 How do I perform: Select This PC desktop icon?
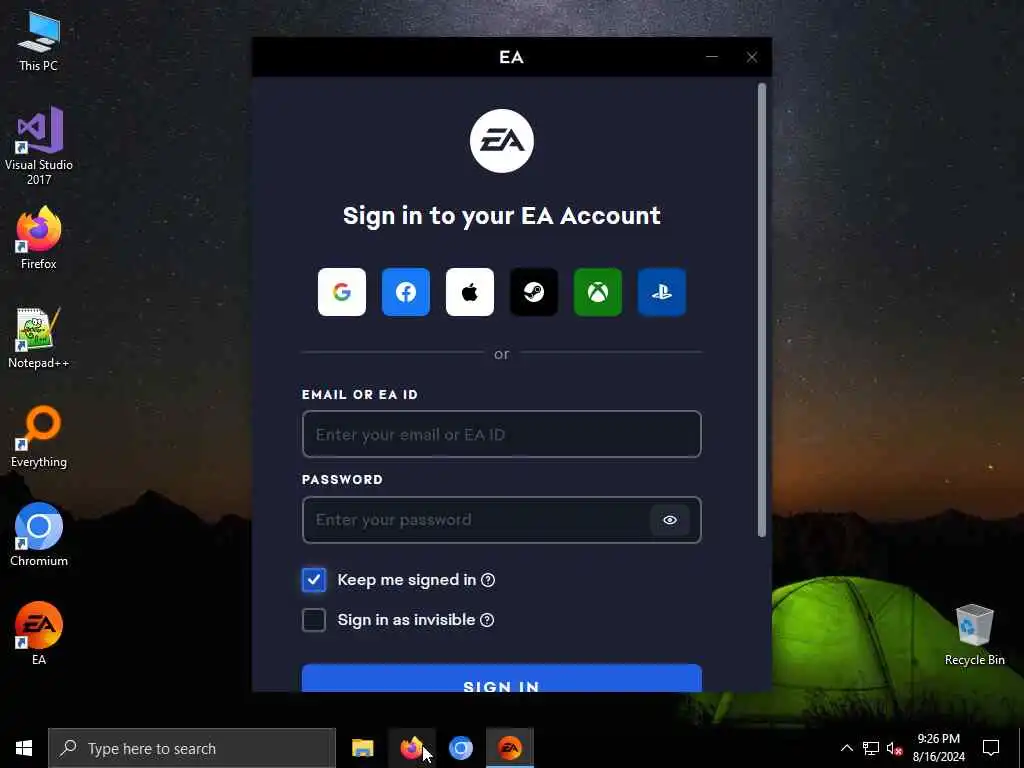click(x=39, y=41)
